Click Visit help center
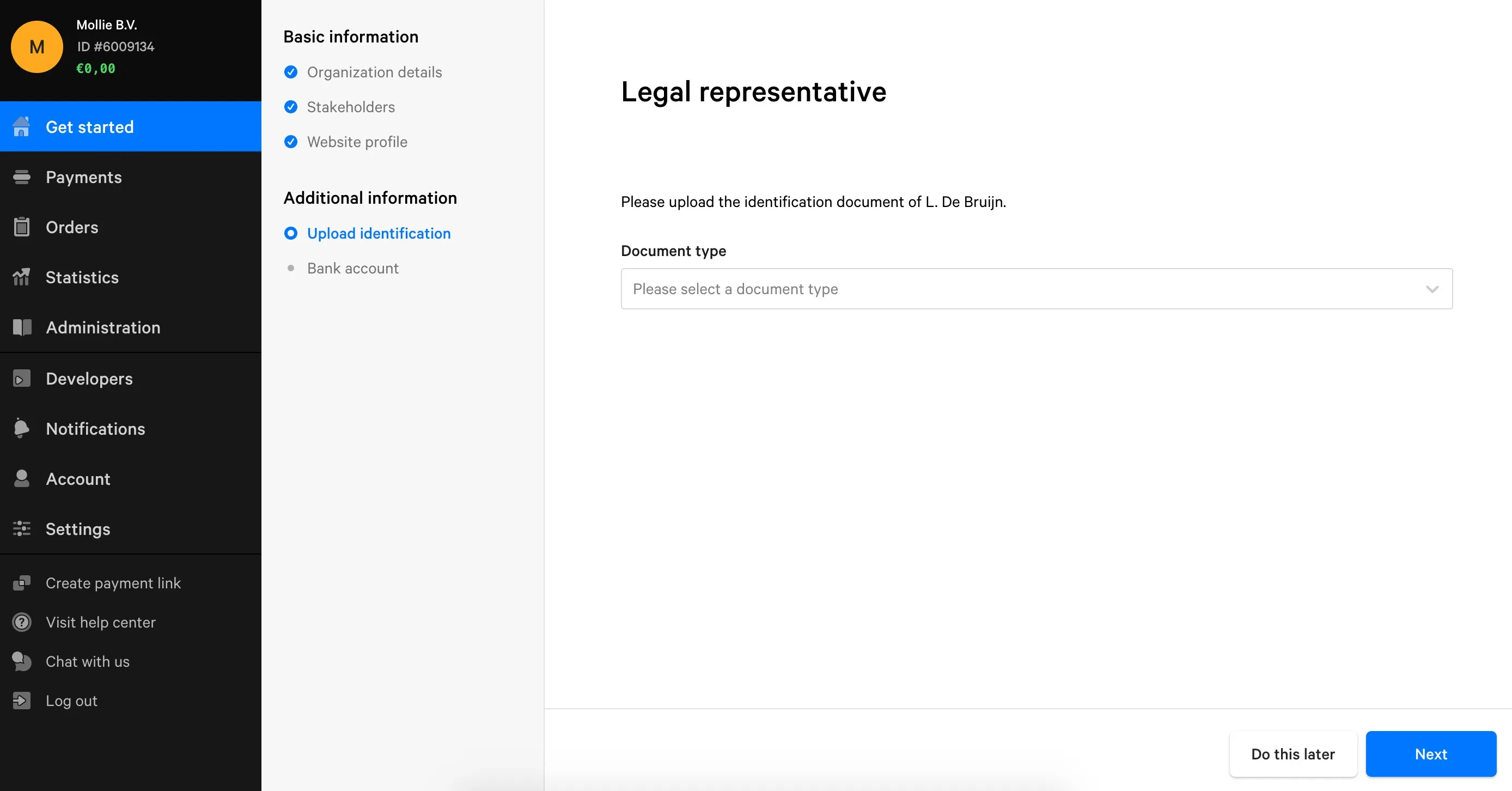The height and width of the screenshot is (791, 1512). point(100,622)
